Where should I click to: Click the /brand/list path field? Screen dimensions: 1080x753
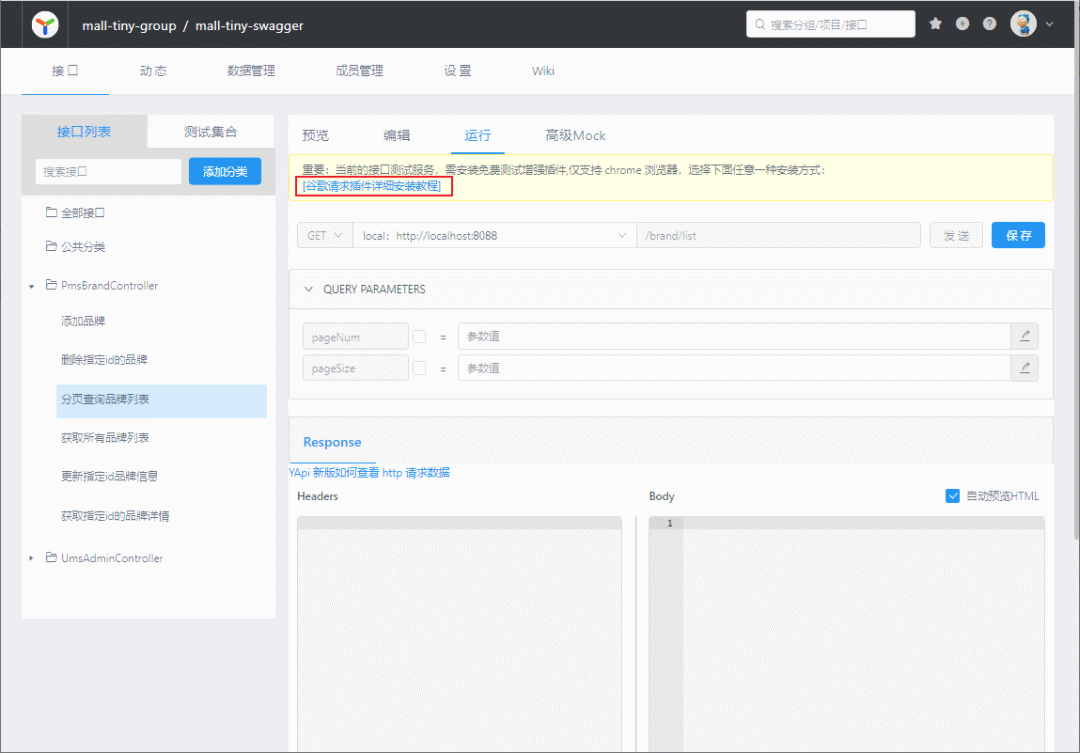[x=778, y=236]
